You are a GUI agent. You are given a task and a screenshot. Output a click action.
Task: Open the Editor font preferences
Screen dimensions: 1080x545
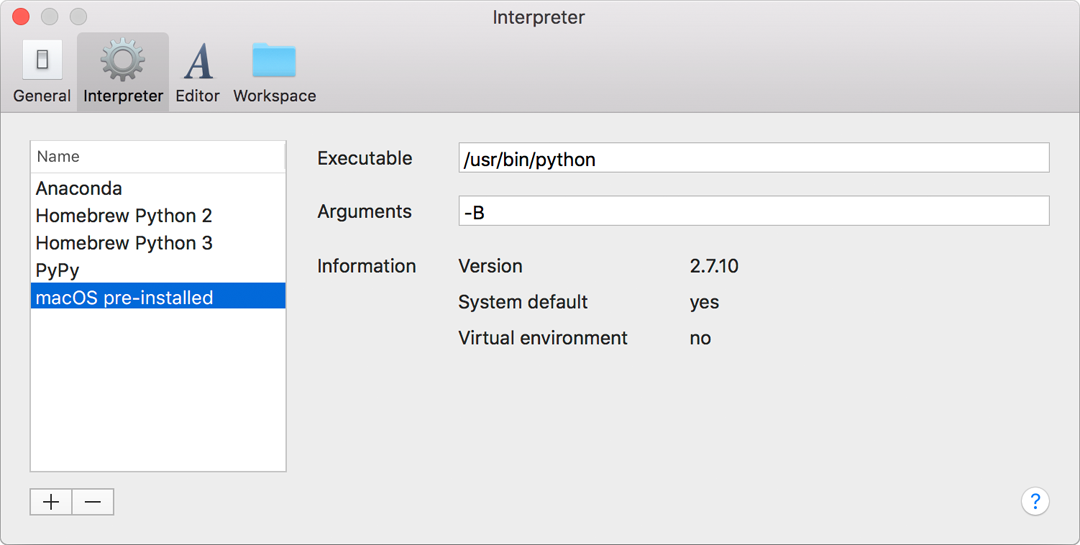198,72
